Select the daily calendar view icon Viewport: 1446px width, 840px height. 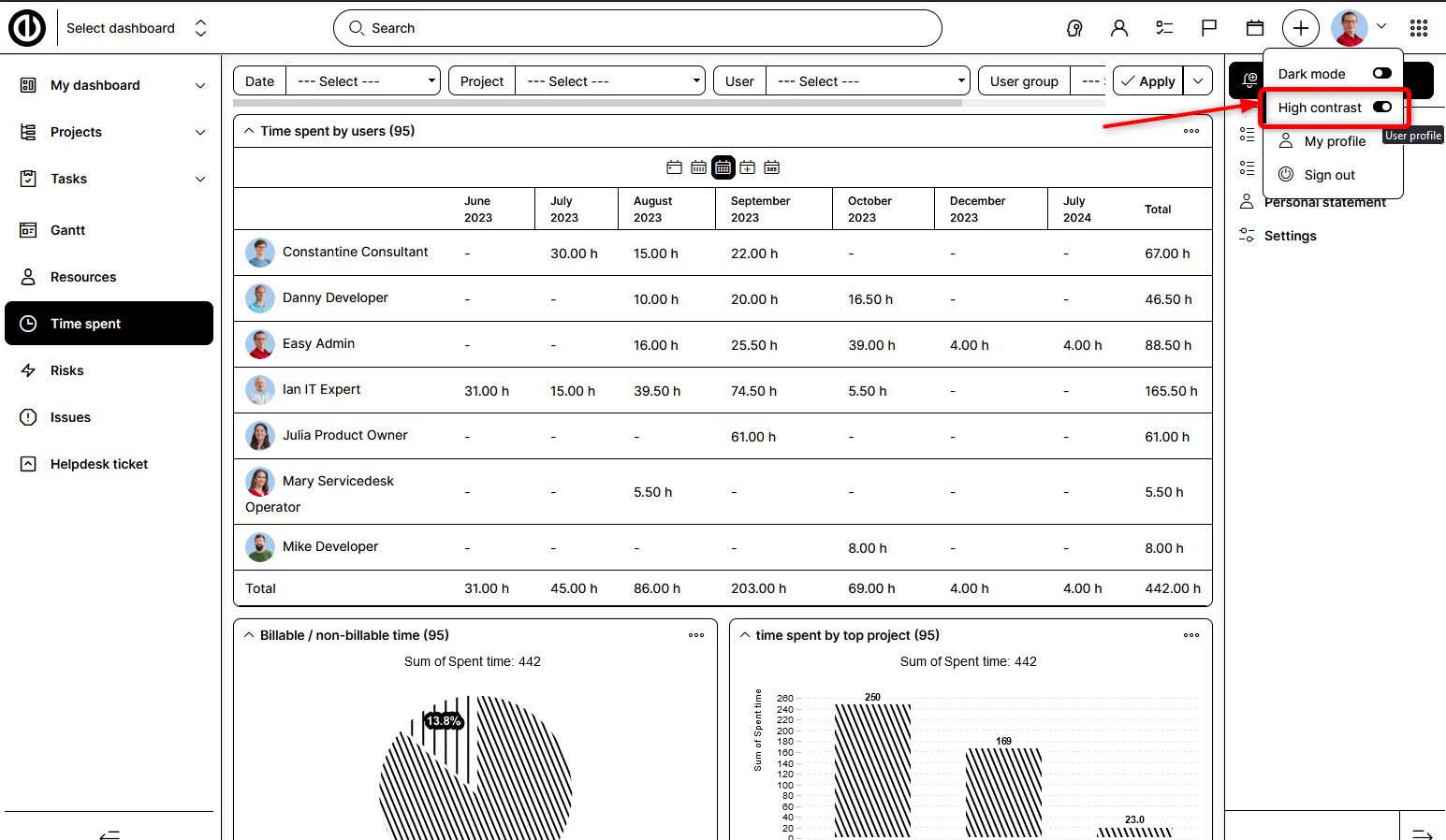[674, 167]
